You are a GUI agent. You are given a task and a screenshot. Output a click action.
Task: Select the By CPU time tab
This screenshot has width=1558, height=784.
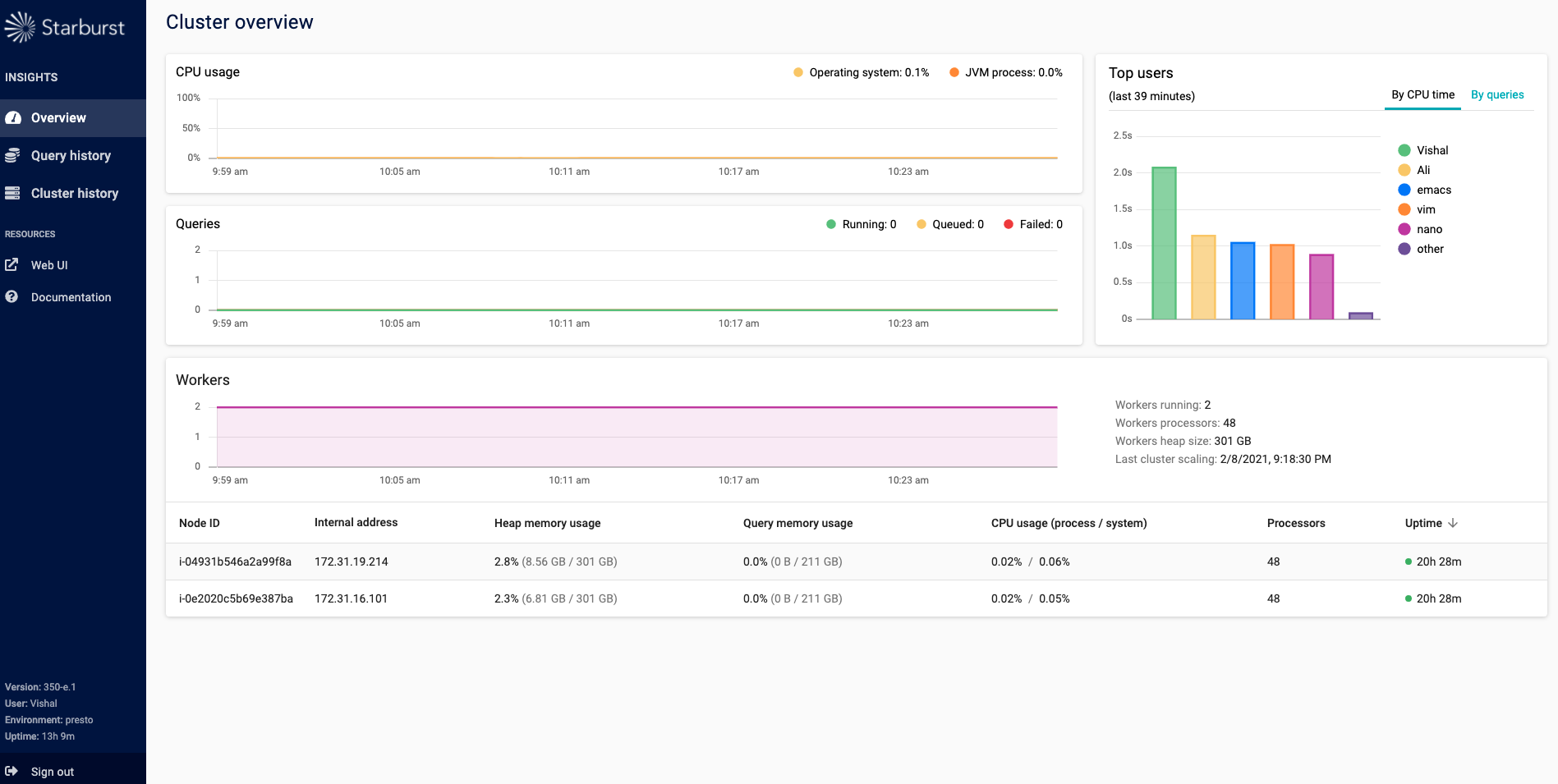click(x=1422, y=95)
